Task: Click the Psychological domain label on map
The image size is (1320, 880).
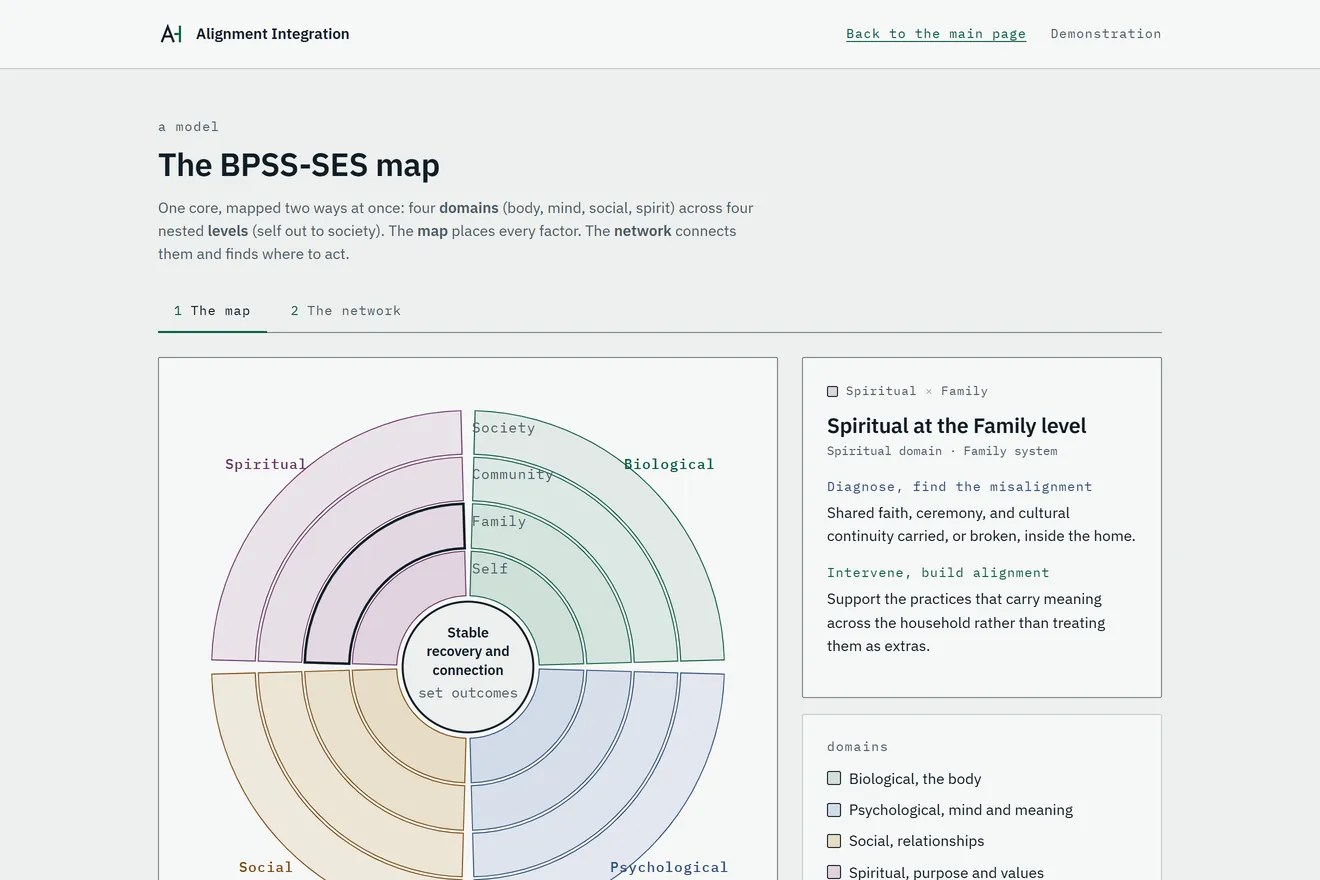Action: tap(669, 867)
